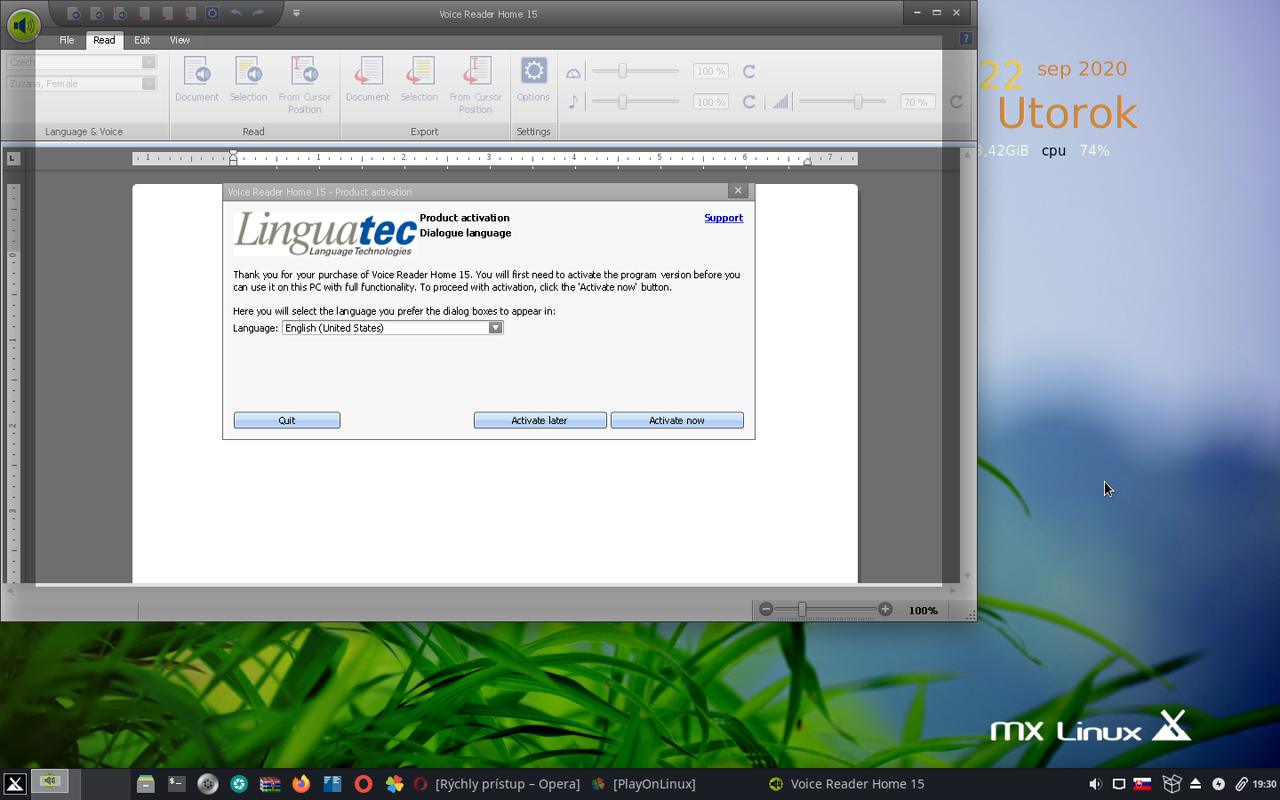Click Export From Cursor Position icon
This screenshot has height=800, width=1280.
[x=475, y=72]
